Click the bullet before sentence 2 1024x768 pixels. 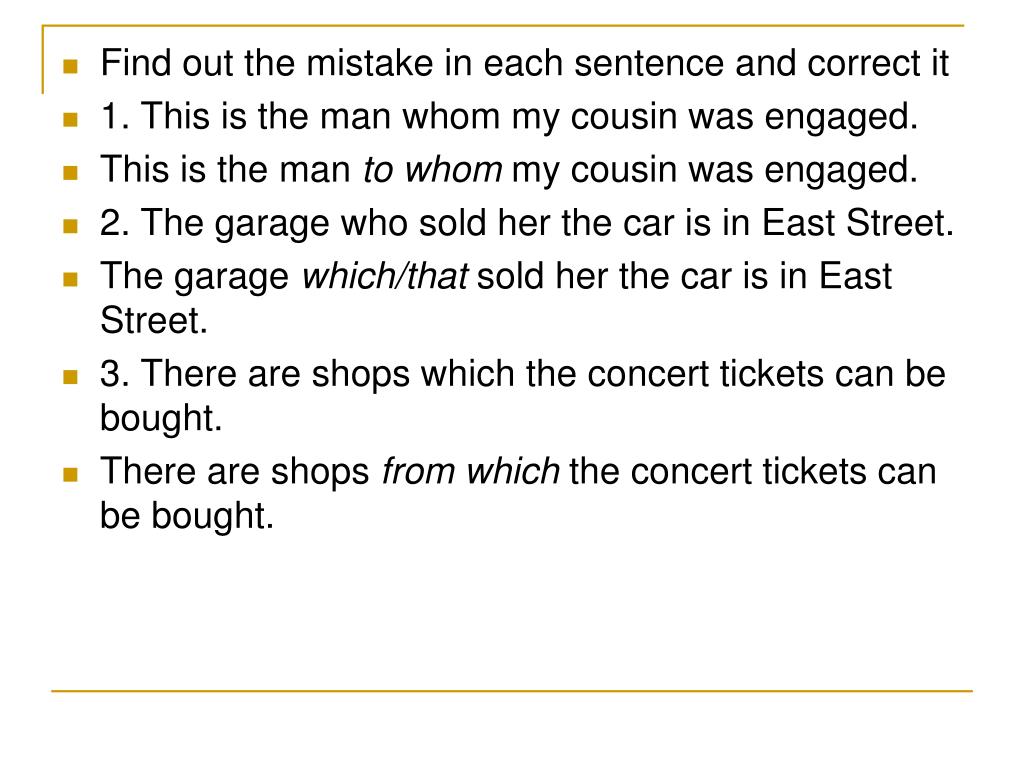click(x=71, y=226)
